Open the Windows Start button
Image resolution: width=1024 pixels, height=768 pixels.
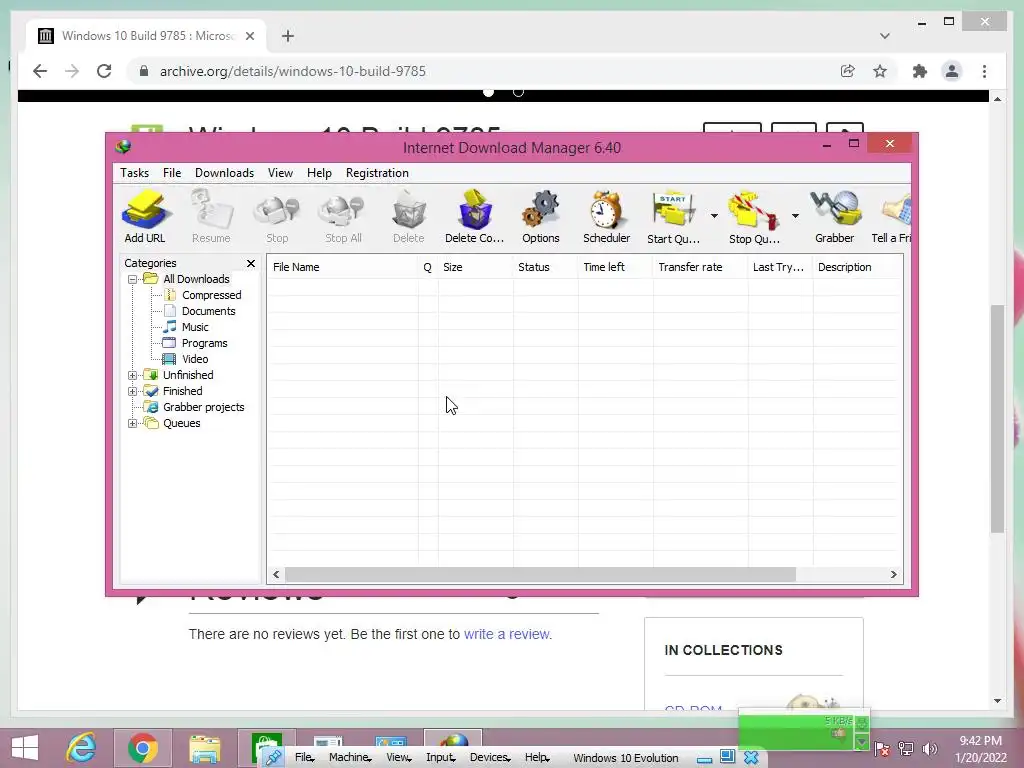(x=25, y=748)
